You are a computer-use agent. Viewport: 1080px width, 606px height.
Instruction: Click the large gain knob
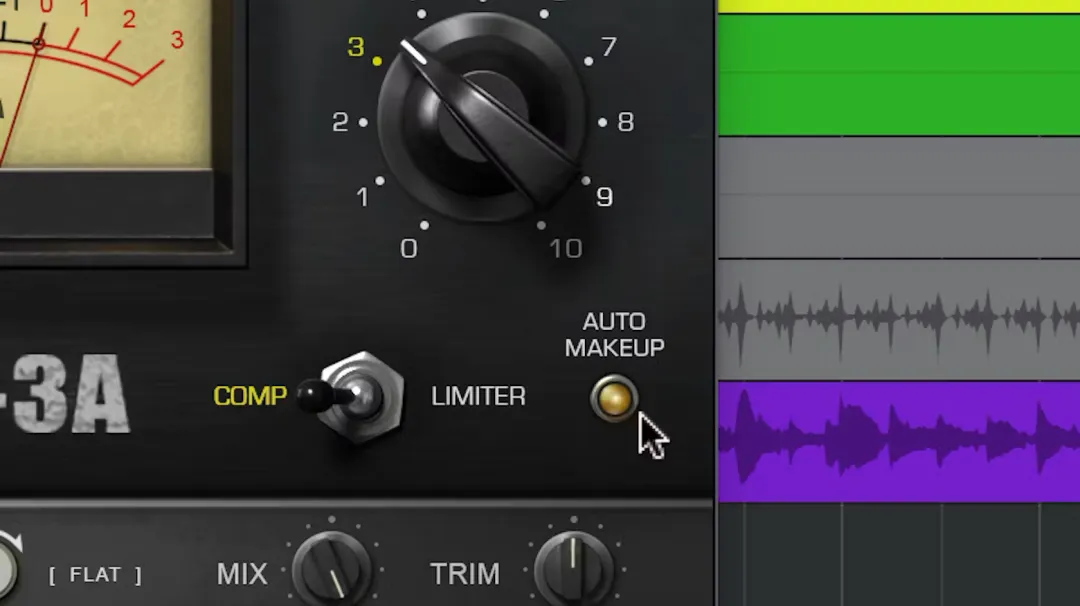(482, 117)
